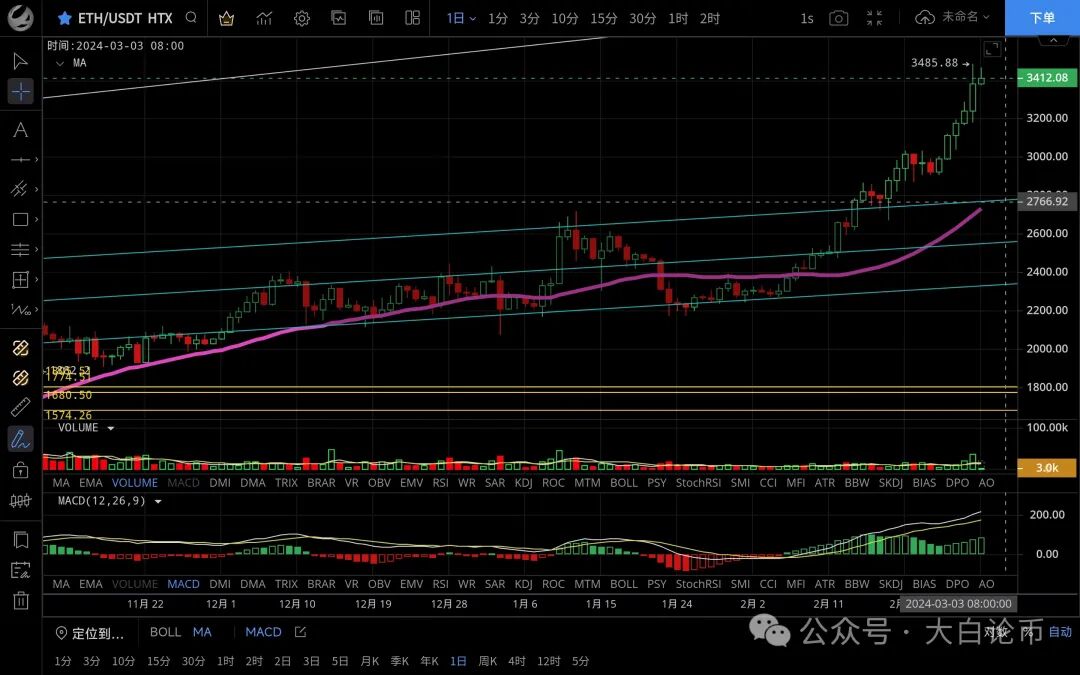
Task: Choose 月K in the bottom interval row
Action: (370, 661)
